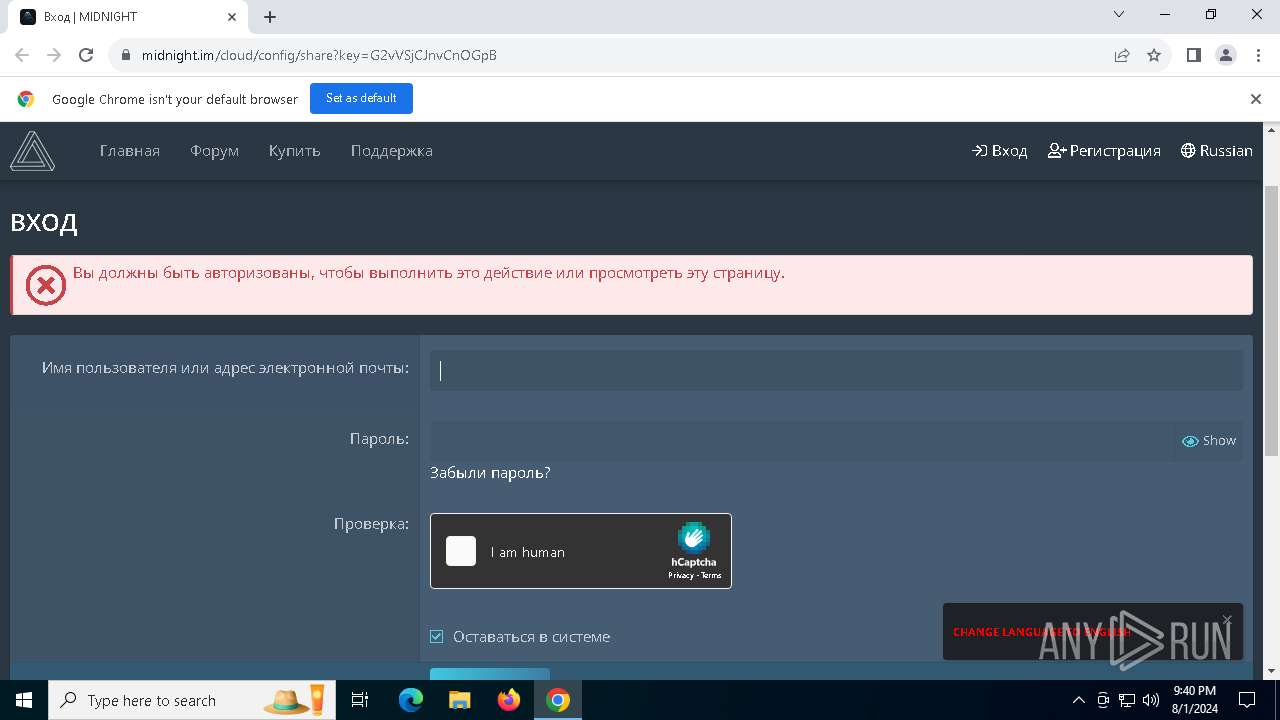Click the Регистрация link
1280x720 pixels.
point(1104,151)
